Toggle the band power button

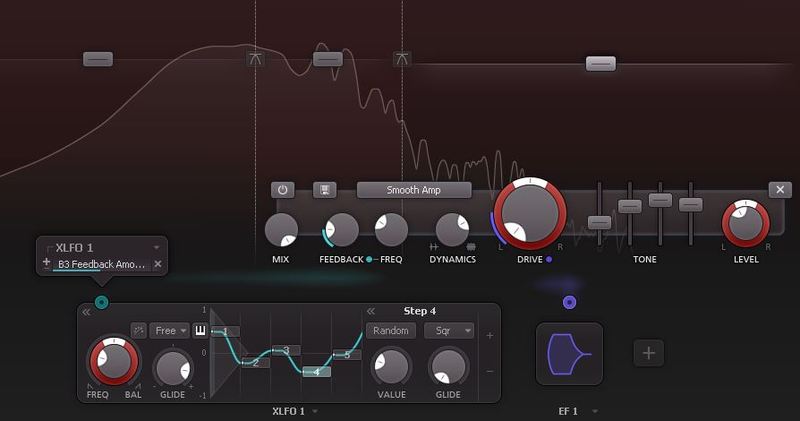coord(283,190)
